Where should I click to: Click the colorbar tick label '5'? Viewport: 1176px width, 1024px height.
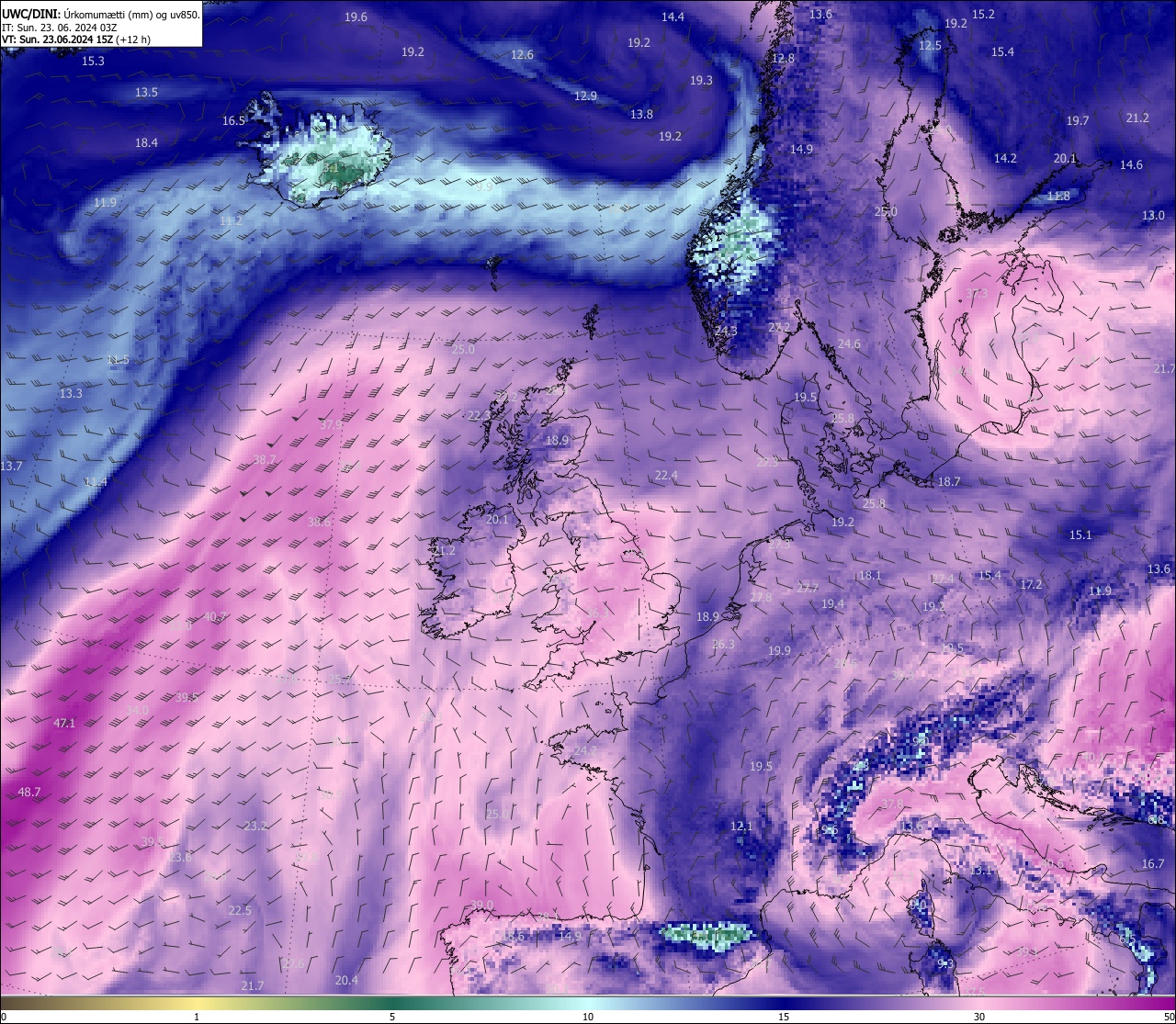(x=392, y=1017)
